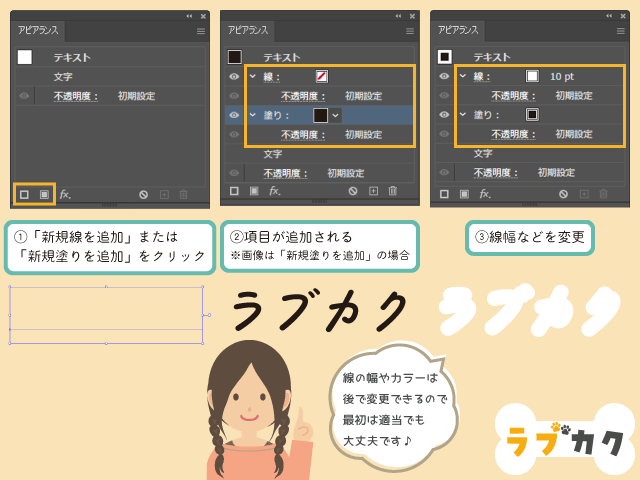Select the black ラブカク text on the artboard
The image size is (640, 480).
point(320,310)
